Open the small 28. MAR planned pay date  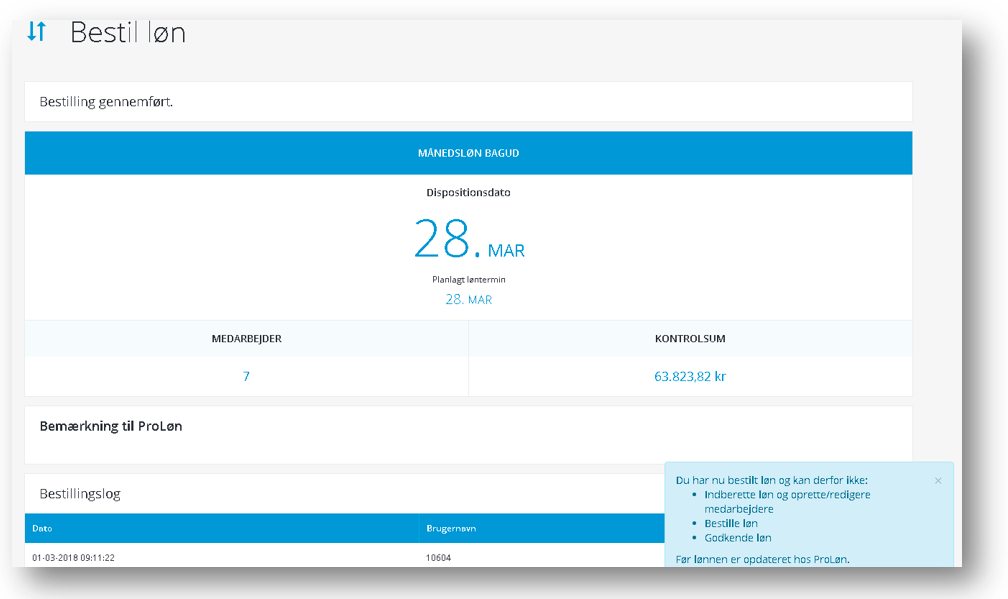point(468,299)
